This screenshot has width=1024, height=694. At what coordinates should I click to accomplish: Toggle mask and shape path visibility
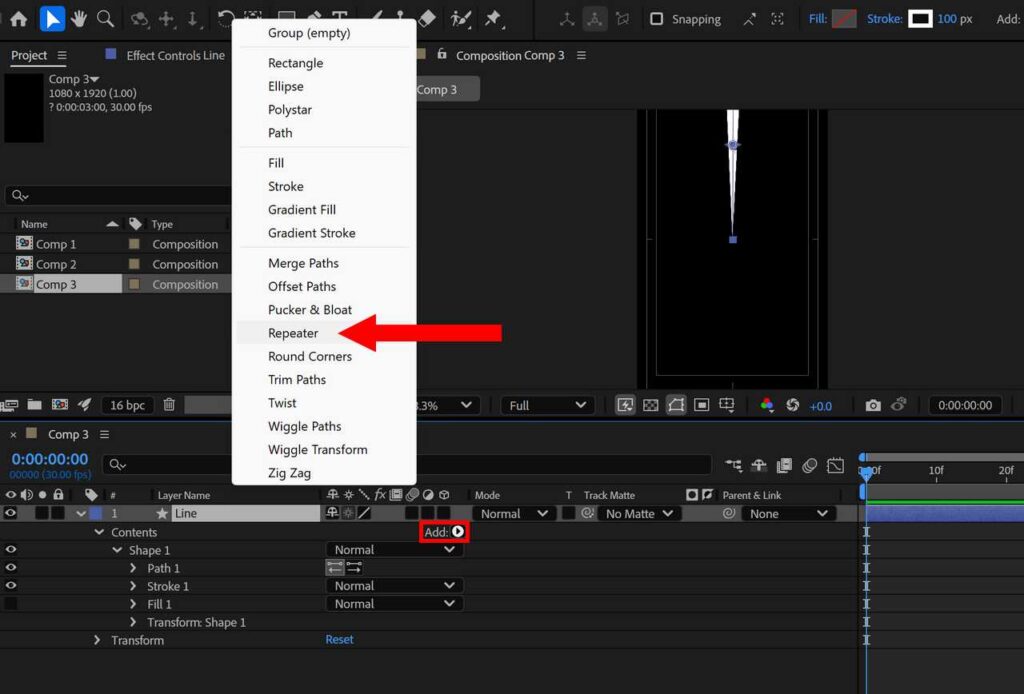coord(676,405)
